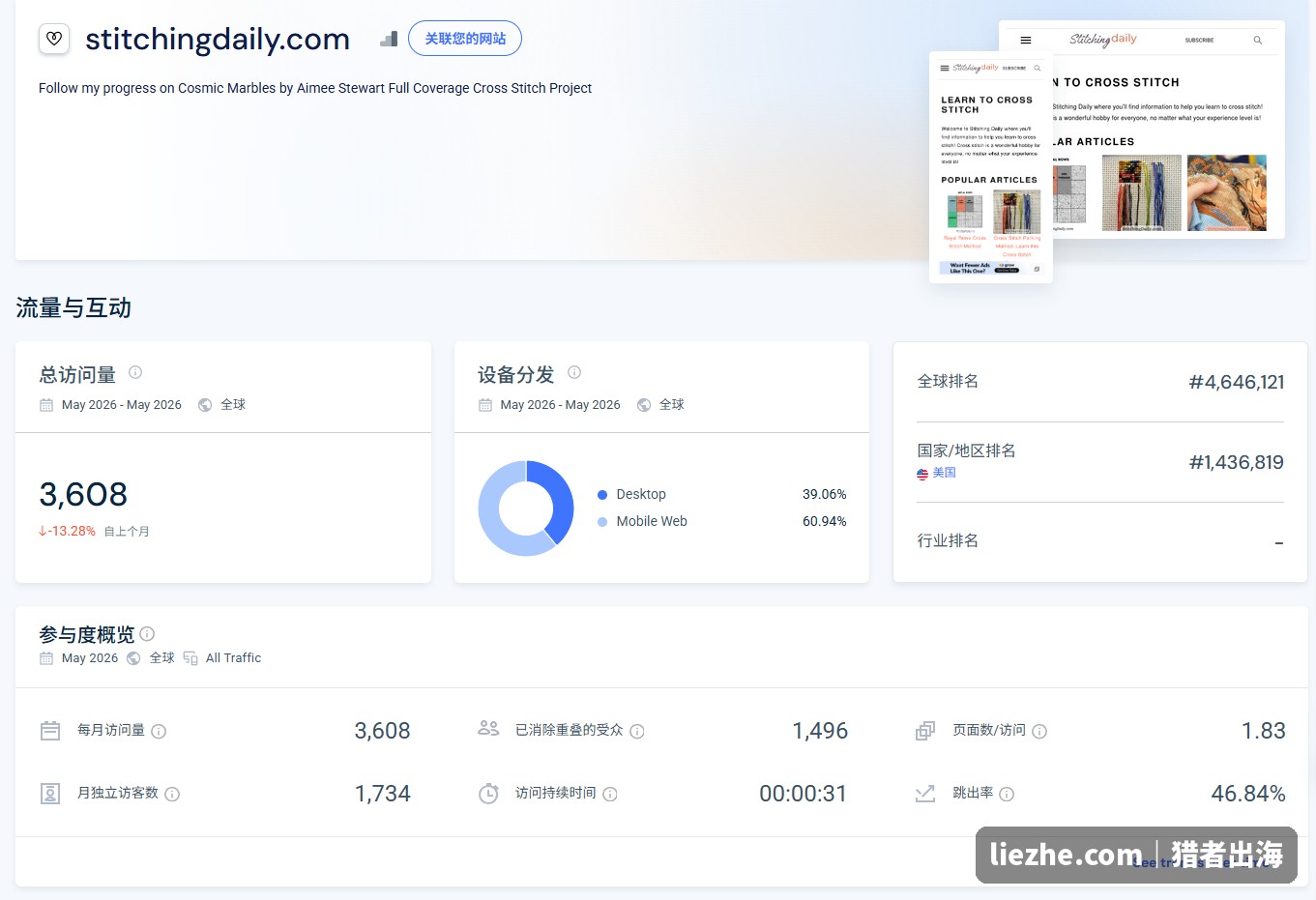The image size is (1316, 900).
Task: Click the Desktop 39.06% percentage
Action: (x=825, y=494)
